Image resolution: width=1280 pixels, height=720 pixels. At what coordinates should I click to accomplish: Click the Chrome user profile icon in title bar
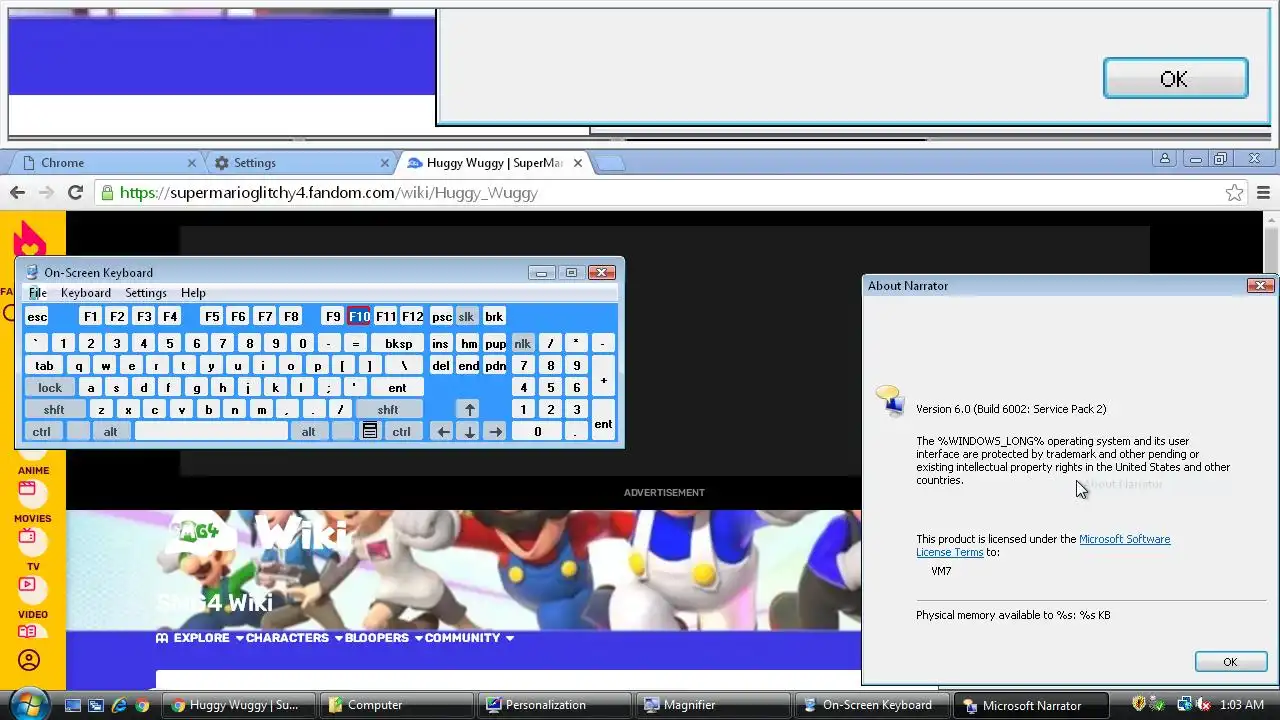pyautogui.click(x=1164, y=159)
